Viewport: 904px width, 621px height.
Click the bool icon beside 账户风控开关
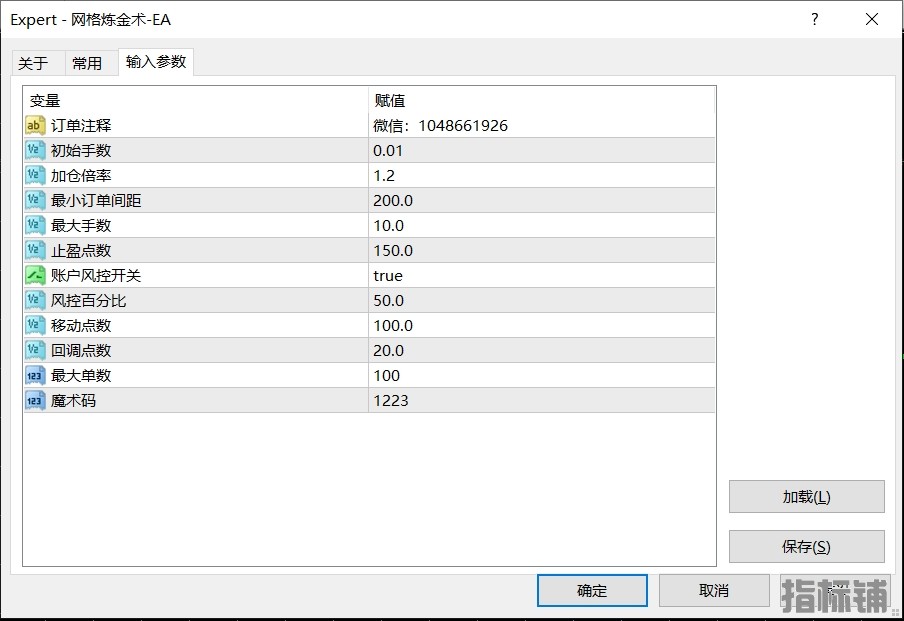pyautogui.click(x=35, y=276)
